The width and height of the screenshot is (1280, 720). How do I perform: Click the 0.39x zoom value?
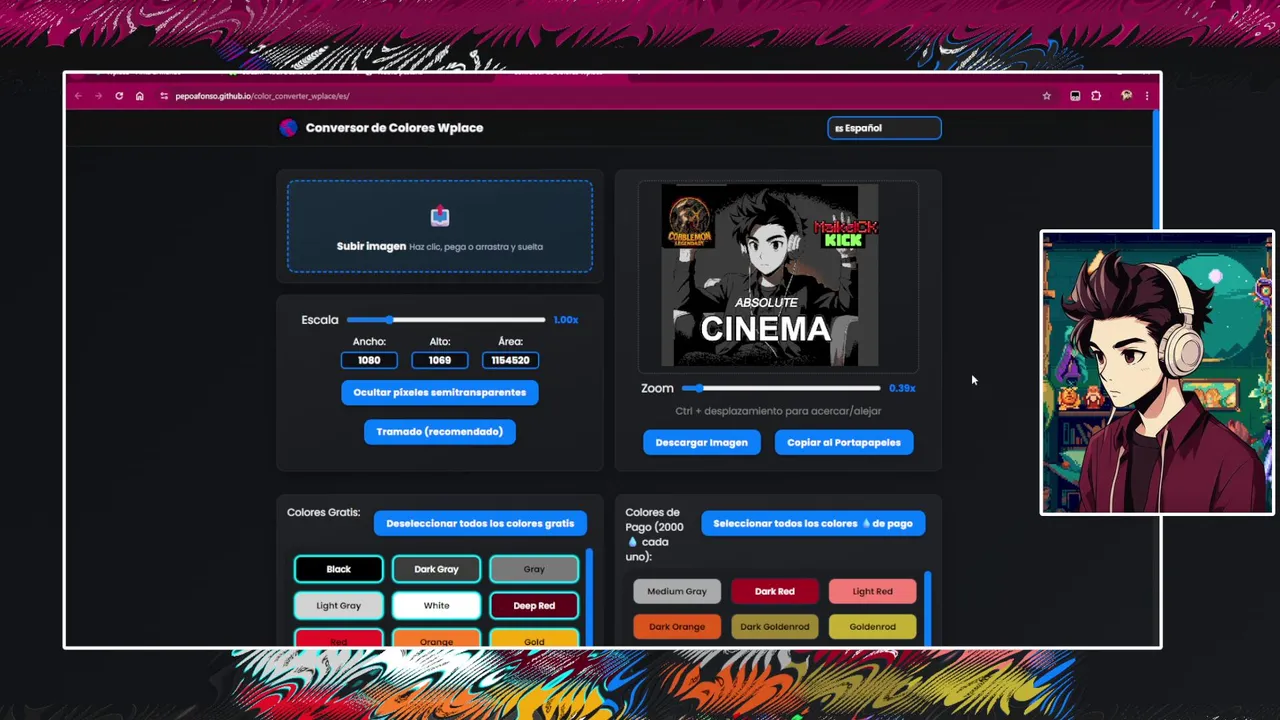click(x=902, y=388)
